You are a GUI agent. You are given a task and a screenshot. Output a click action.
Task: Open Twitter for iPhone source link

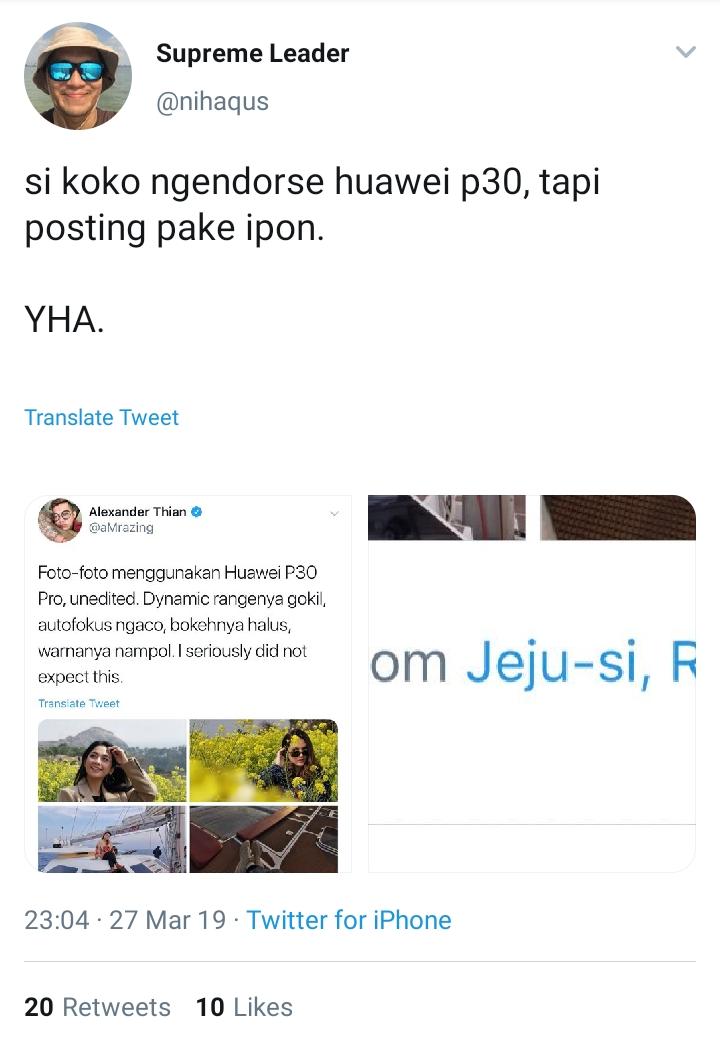(349, 920)
